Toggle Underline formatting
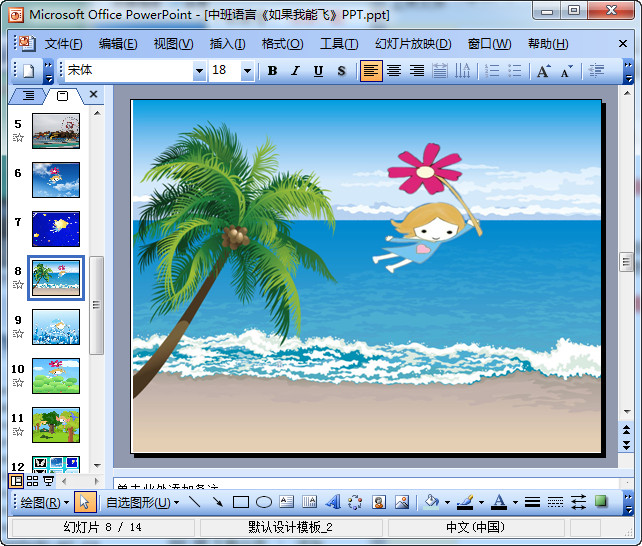The height and width of the screenshot is (546, 642). pos(318,71)
